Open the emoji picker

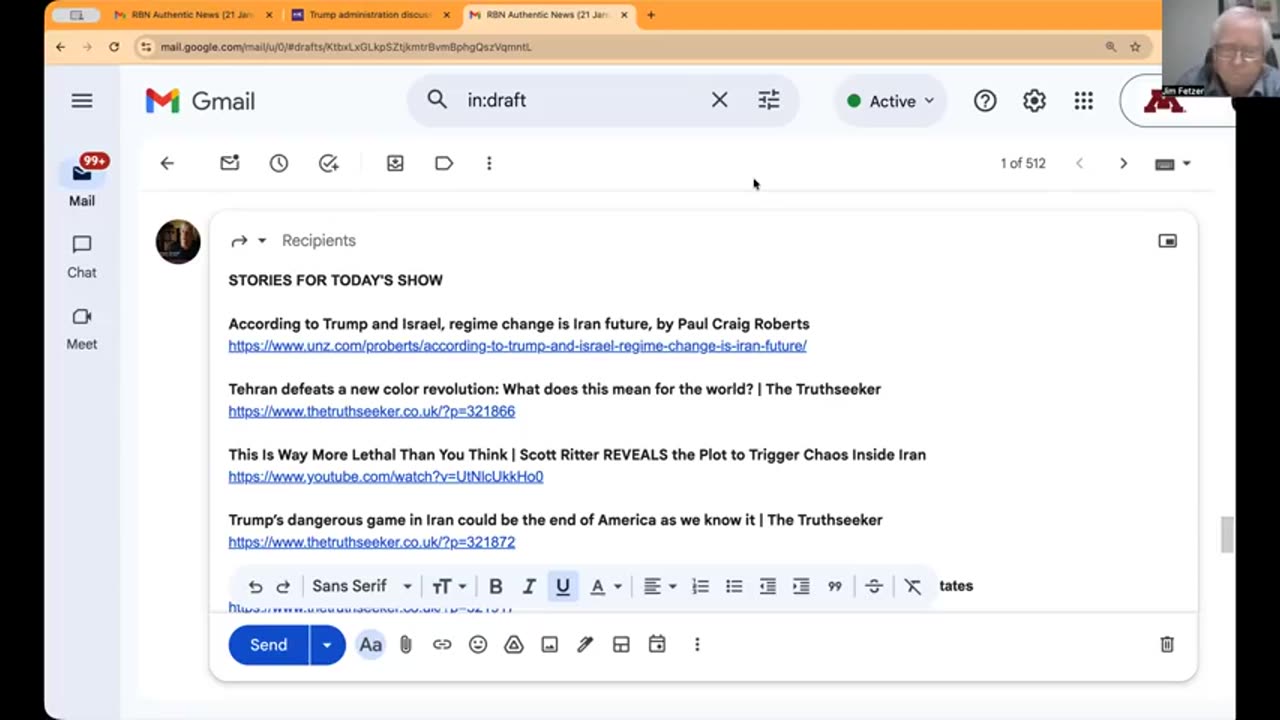coord(478,645)
